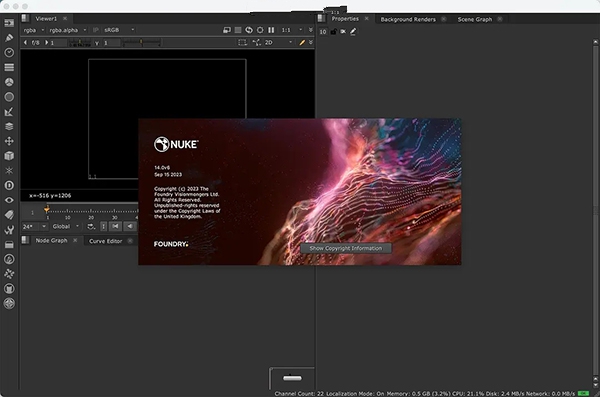Screen dimensions: 600x397
Task: Open the AIR nodes pinwheel icon
Action: click(x=9, y=274)
